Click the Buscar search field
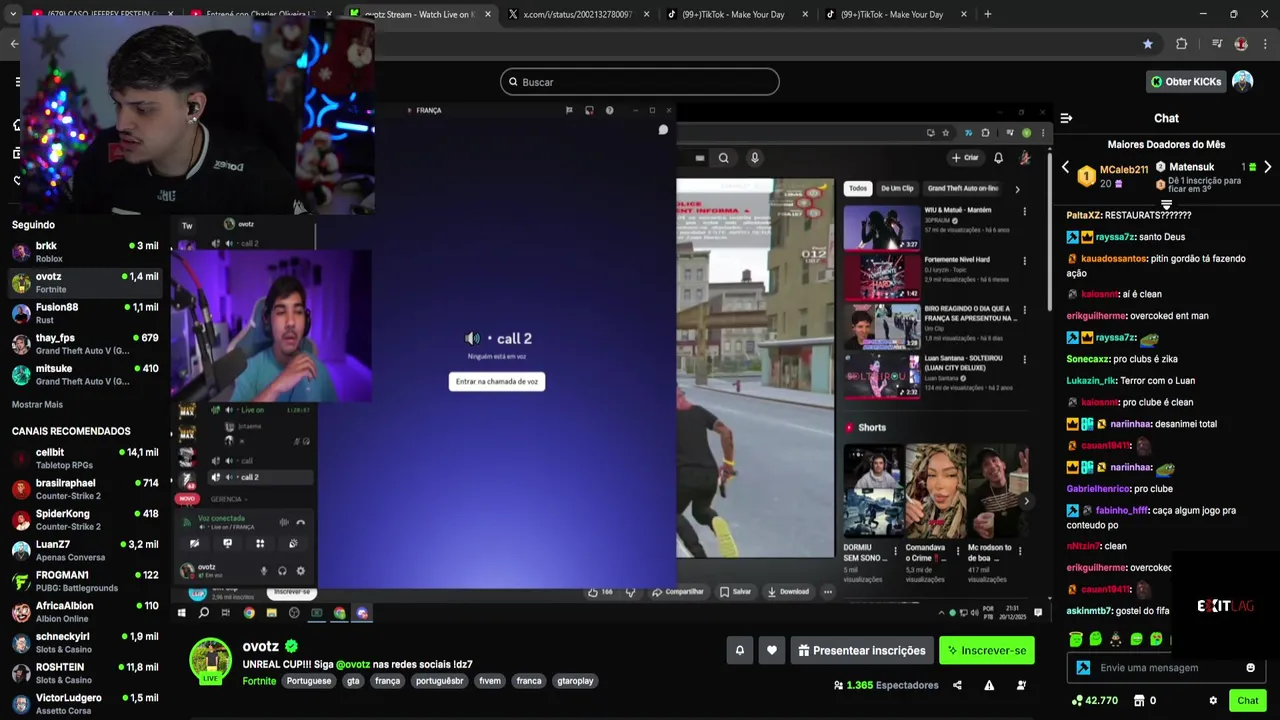Screen dimensions: 1280x720 (x=640, y=82)
